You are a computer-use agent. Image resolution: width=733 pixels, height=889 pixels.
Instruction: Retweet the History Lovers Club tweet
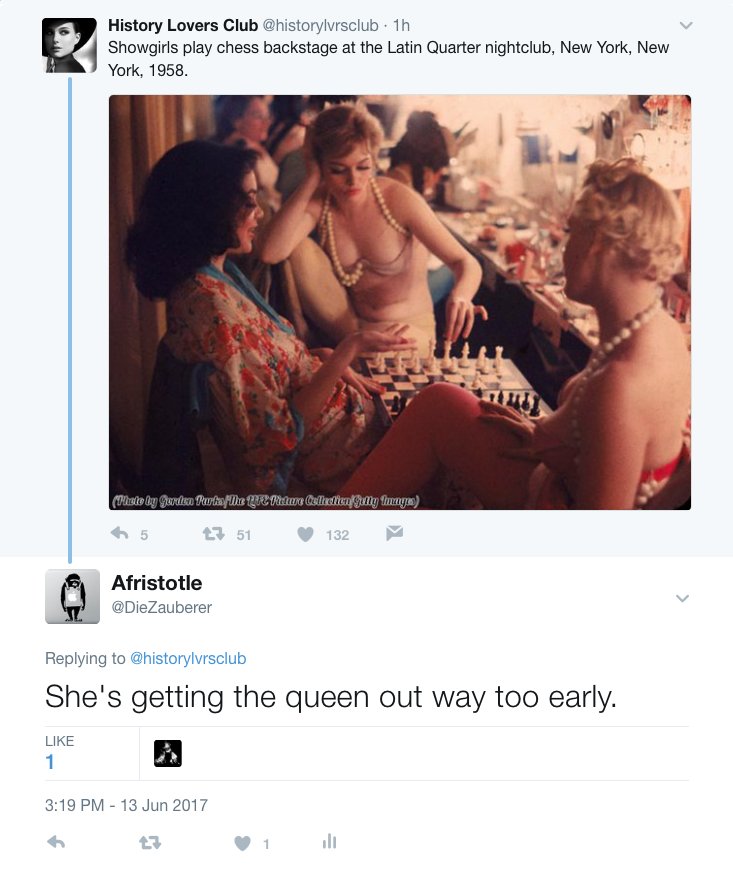click(211, 535)
